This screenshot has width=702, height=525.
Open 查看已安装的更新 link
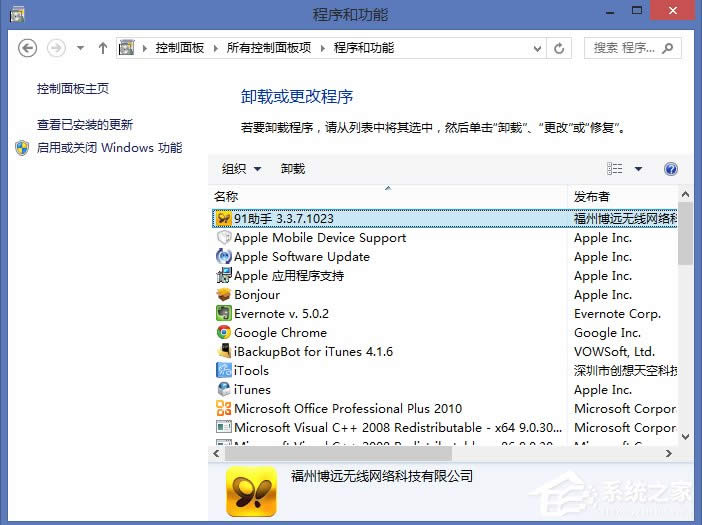tap(85, 124)
